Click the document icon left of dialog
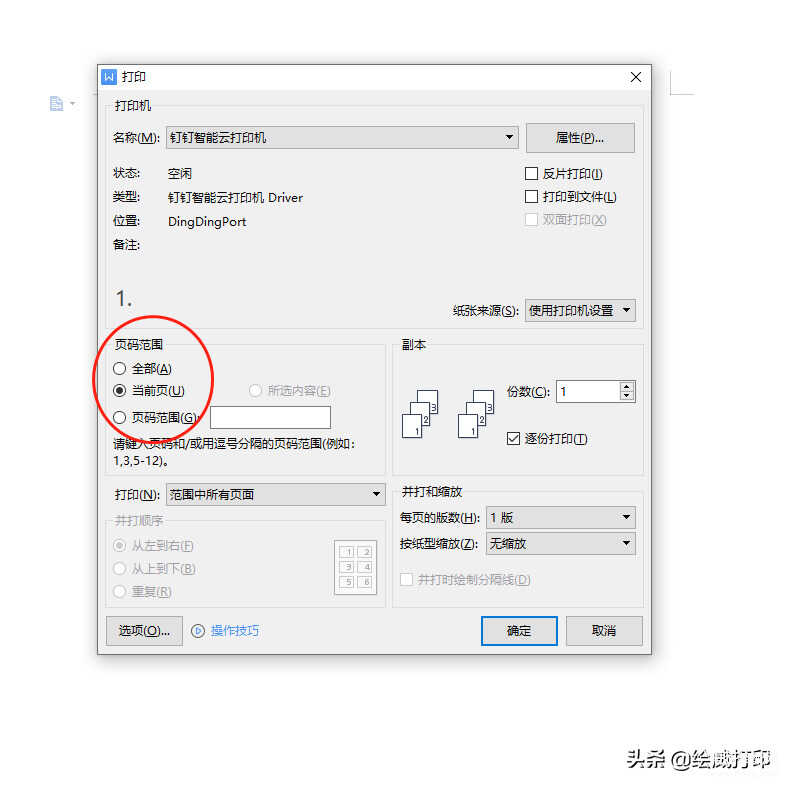 coord(56,104)
